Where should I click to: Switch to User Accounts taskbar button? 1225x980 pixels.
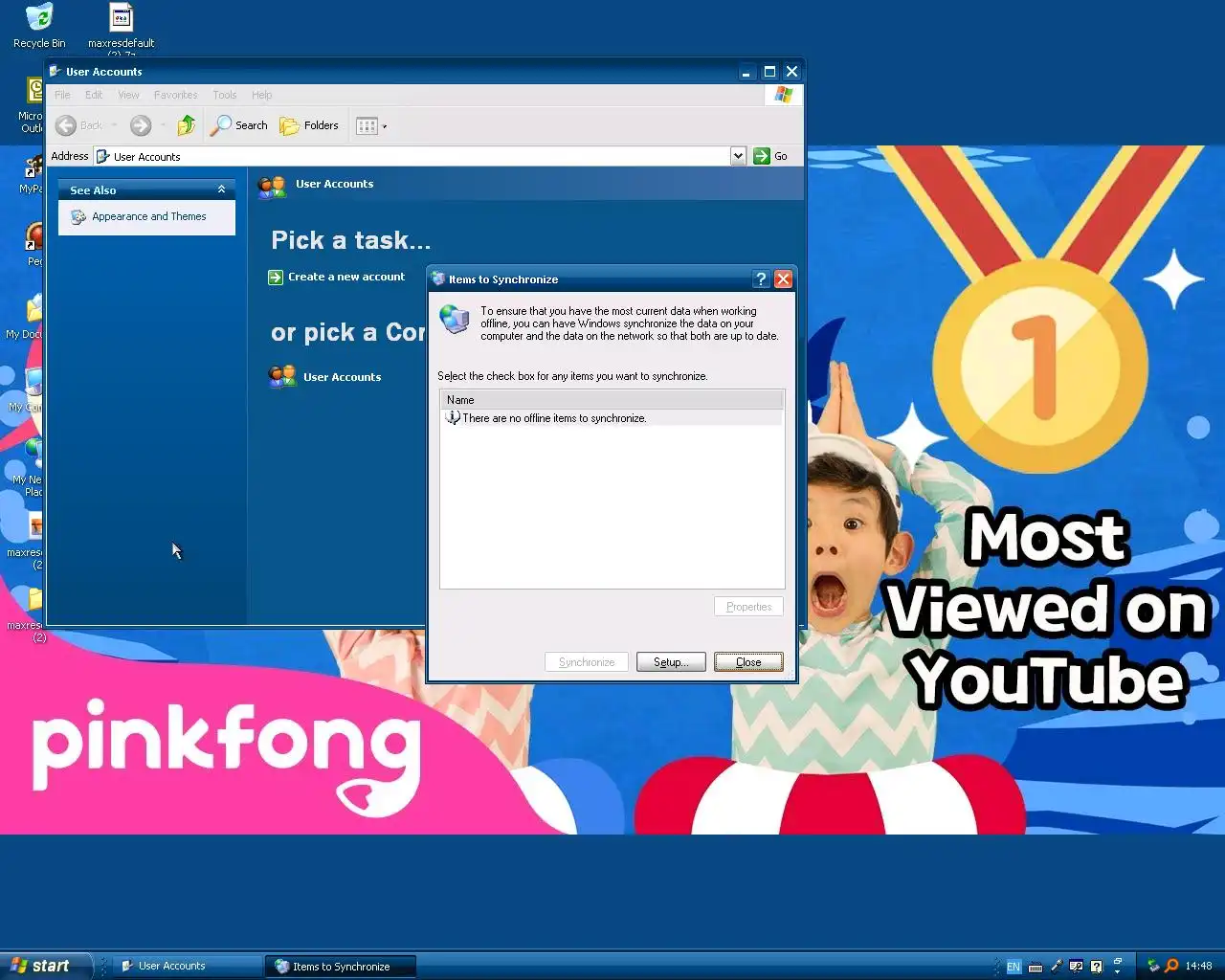coord(187,967)
